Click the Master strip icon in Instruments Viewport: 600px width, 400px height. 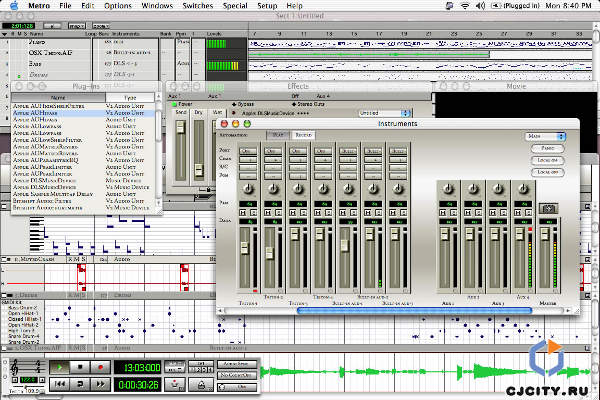(x=548, y=208)
